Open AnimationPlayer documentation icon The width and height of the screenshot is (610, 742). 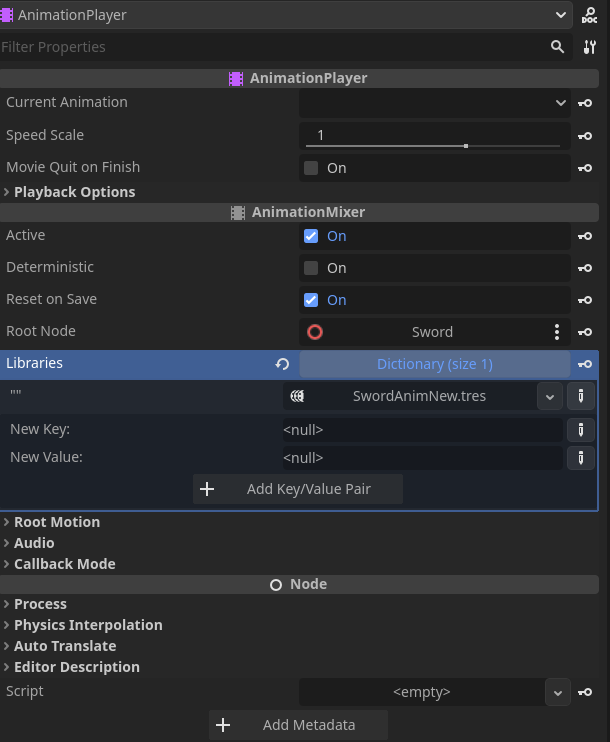click(589, 15)
